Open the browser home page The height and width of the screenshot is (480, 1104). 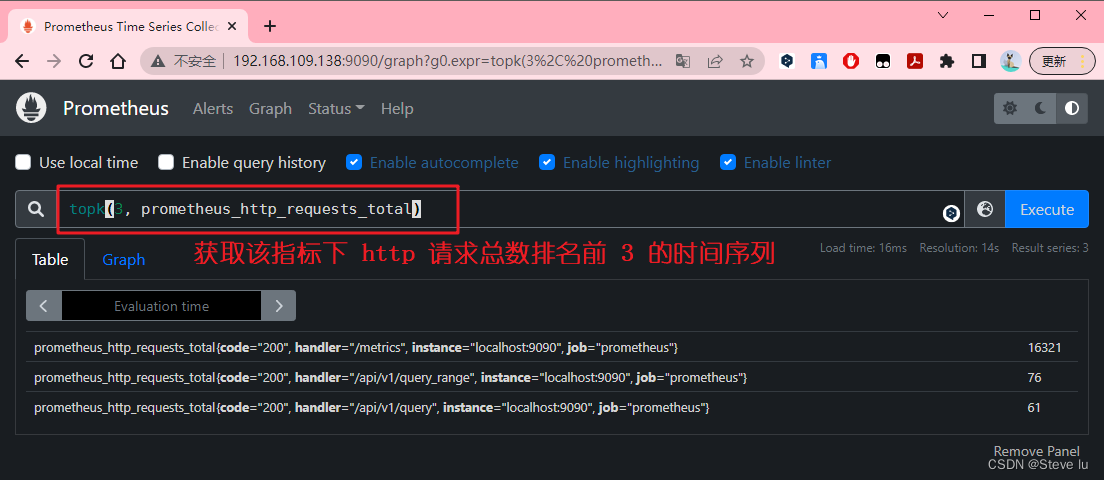point(118,61)
